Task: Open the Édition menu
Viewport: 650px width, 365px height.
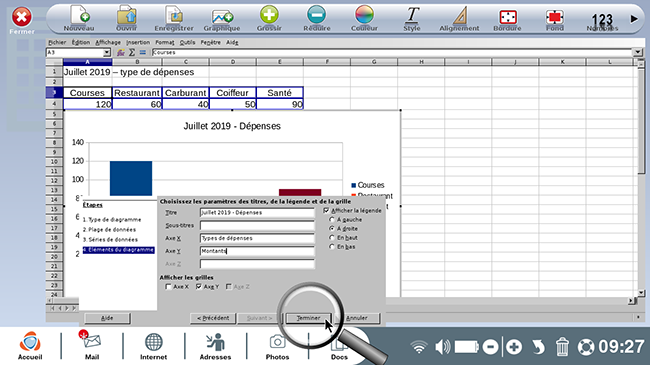Action: coord(80,42)
